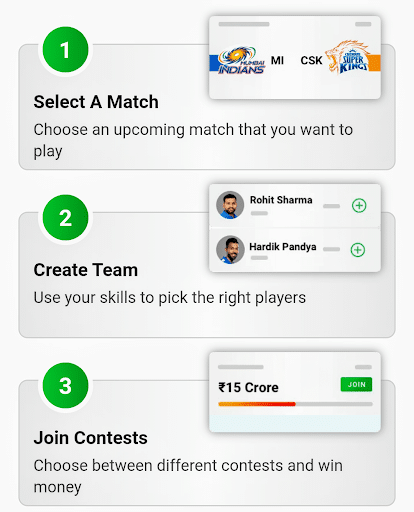Screen dimensions: 414x512
Task: Select the Hardik Pandya player name
Action: coord(283,247)
